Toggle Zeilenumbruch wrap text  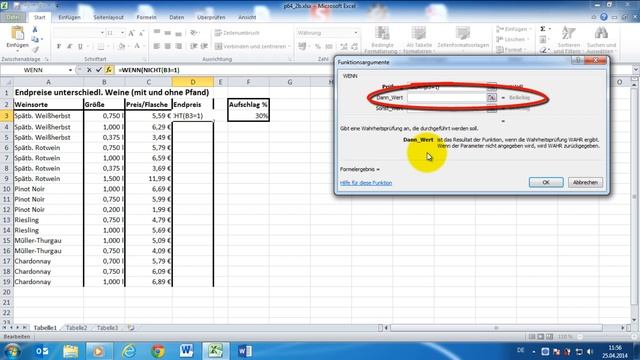[238, 33]
